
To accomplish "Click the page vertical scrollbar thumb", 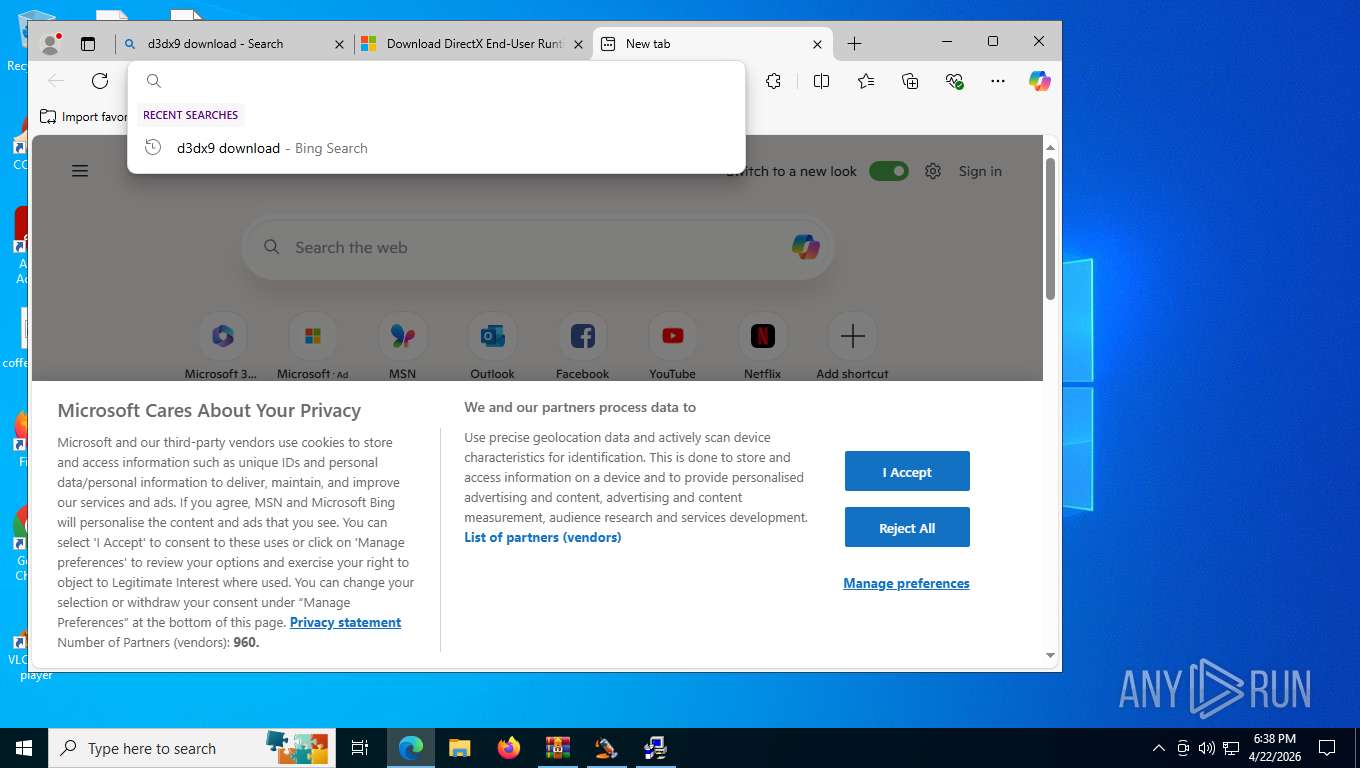I will tap(1050, 228).
